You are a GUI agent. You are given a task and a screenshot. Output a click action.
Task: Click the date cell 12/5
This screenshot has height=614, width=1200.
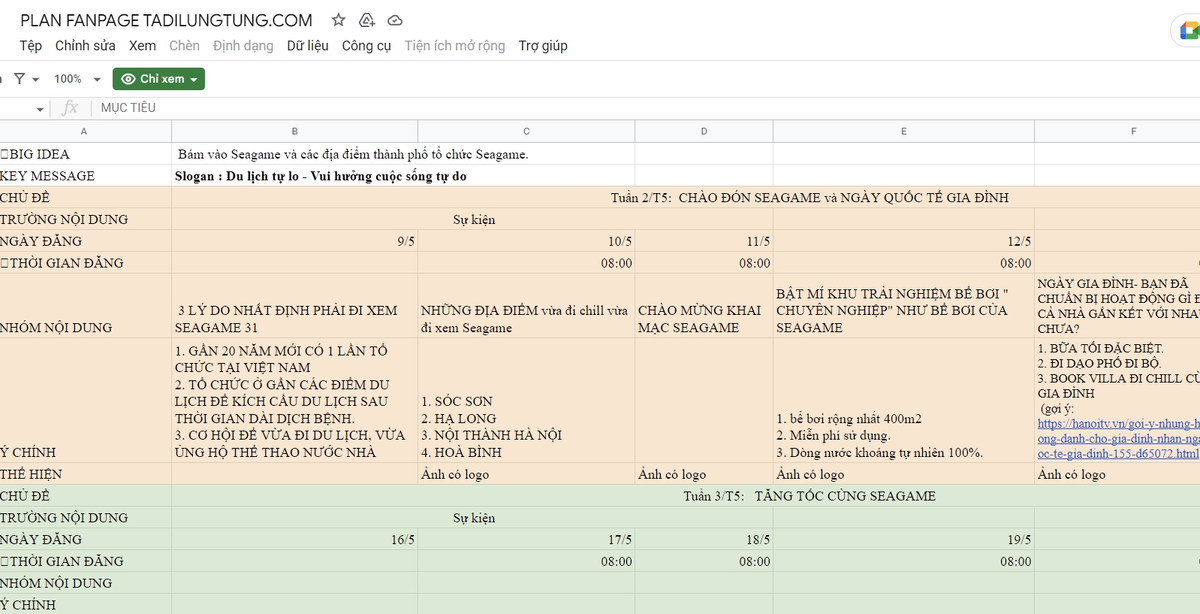coord(904,241)
